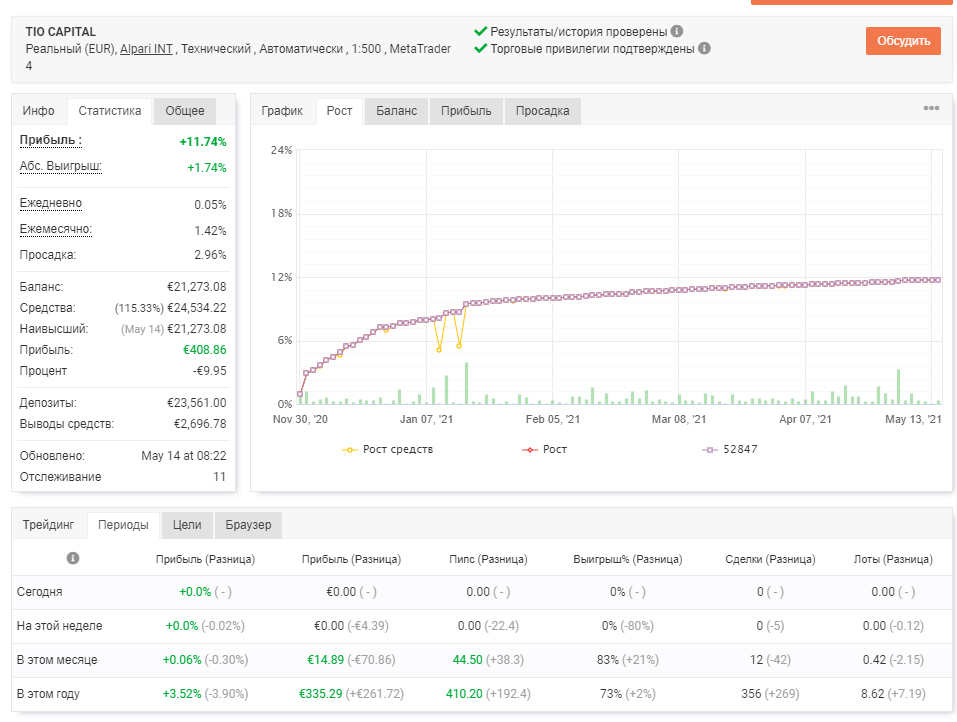This screenshot has height=722, width=957.
Task: Switch to the 'Инфо' tab
Action: pos(38,111)
